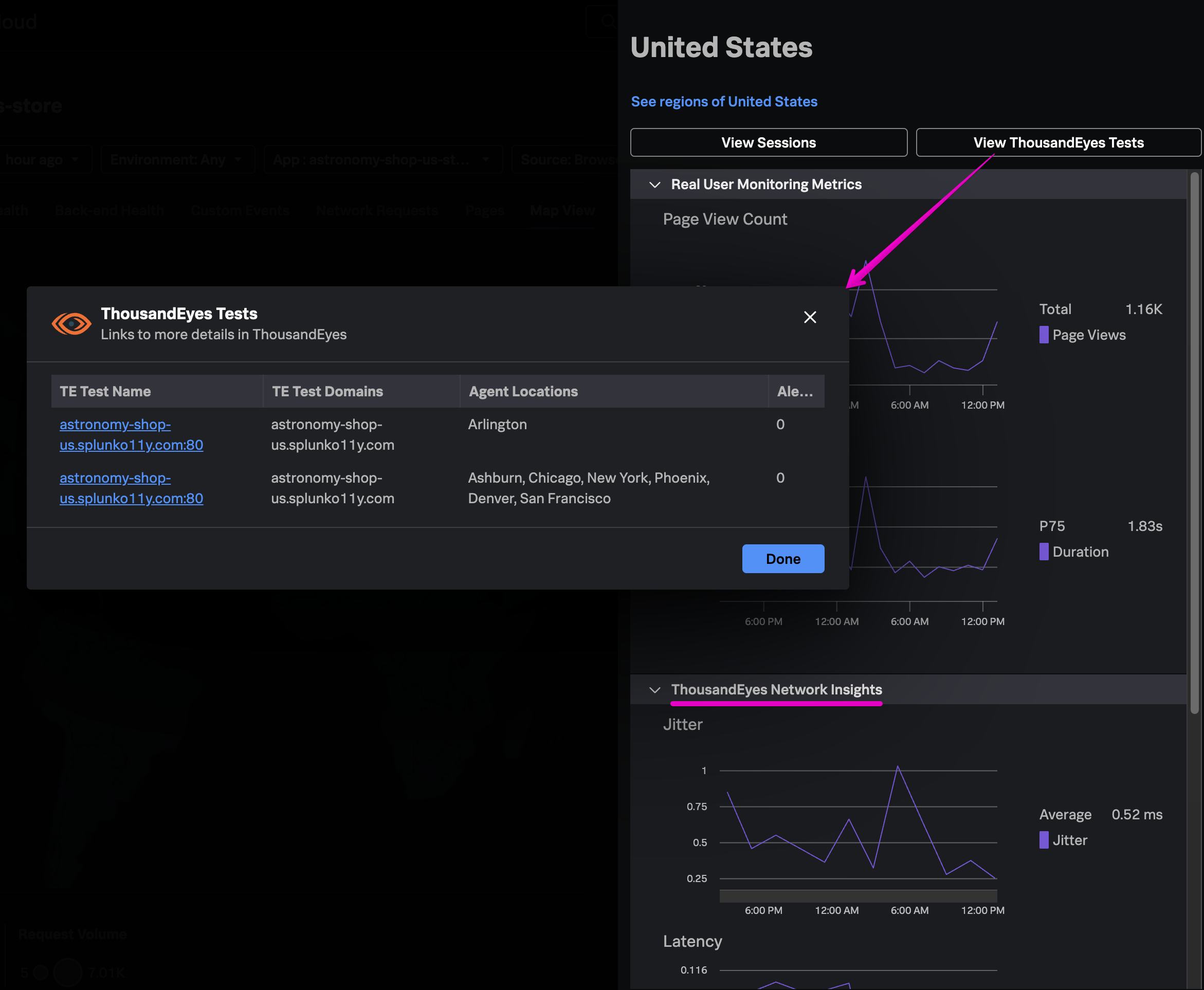Open the Pages tab
The image size is (1204, 990).
484,210
